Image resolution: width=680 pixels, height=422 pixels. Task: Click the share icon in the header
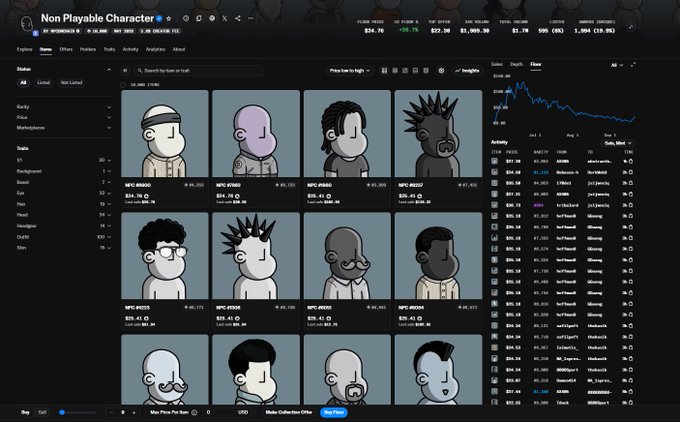[238, 19]
